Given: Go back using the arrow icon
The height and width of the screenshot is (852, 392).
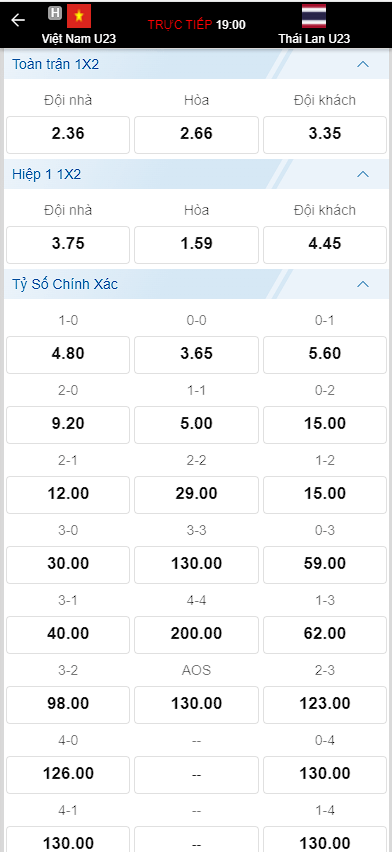Looking at the screenshot, I should [18, 21].
